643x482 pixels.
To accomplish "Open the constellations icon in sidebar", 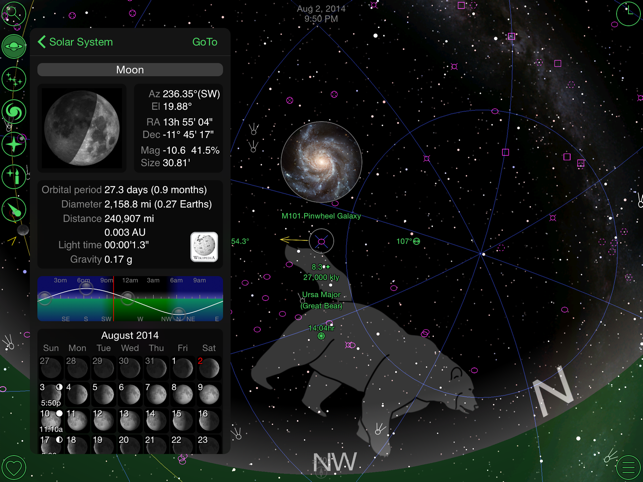I will tap(14, 79).
